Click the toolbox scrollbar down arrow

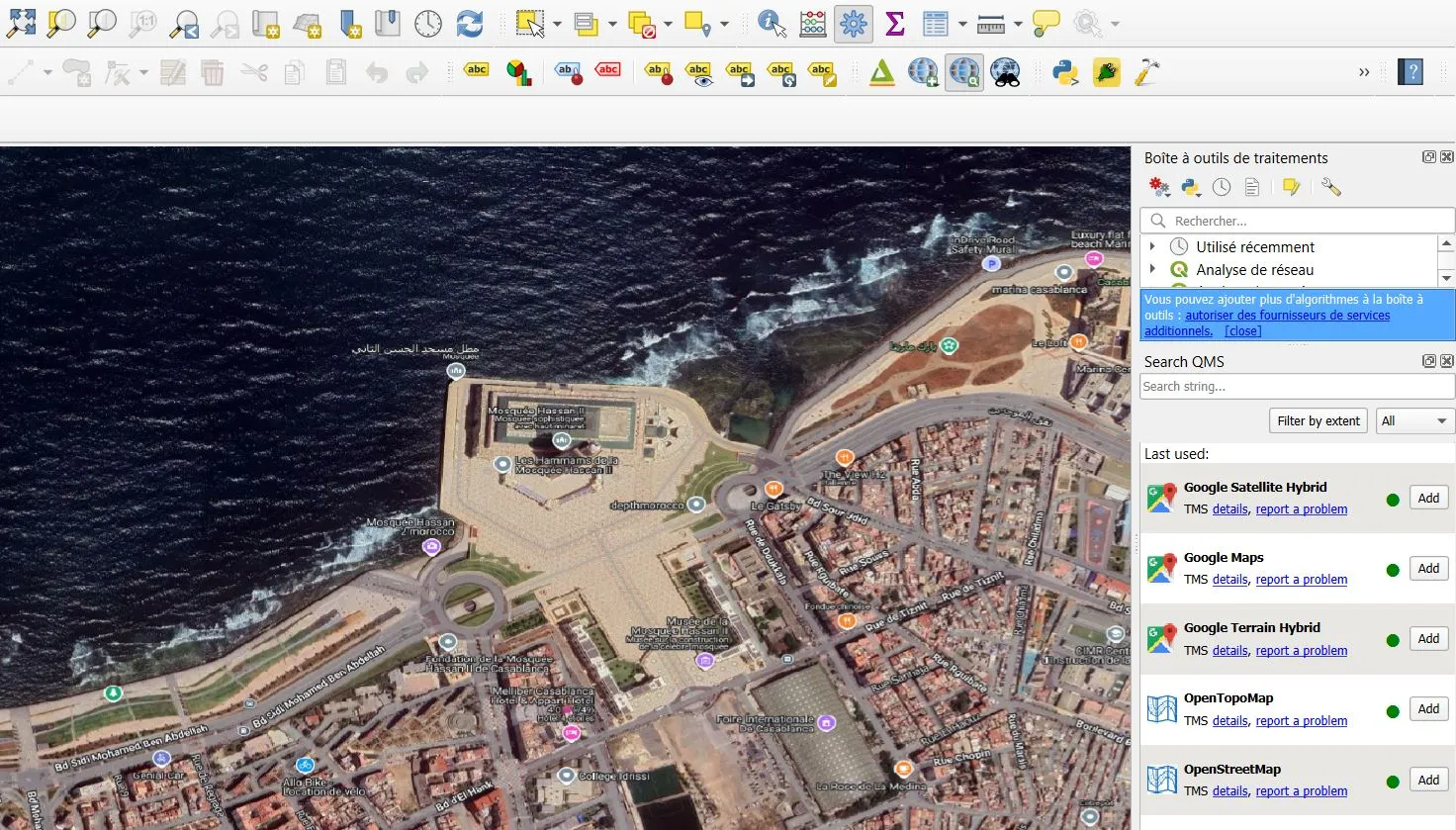1446,278
